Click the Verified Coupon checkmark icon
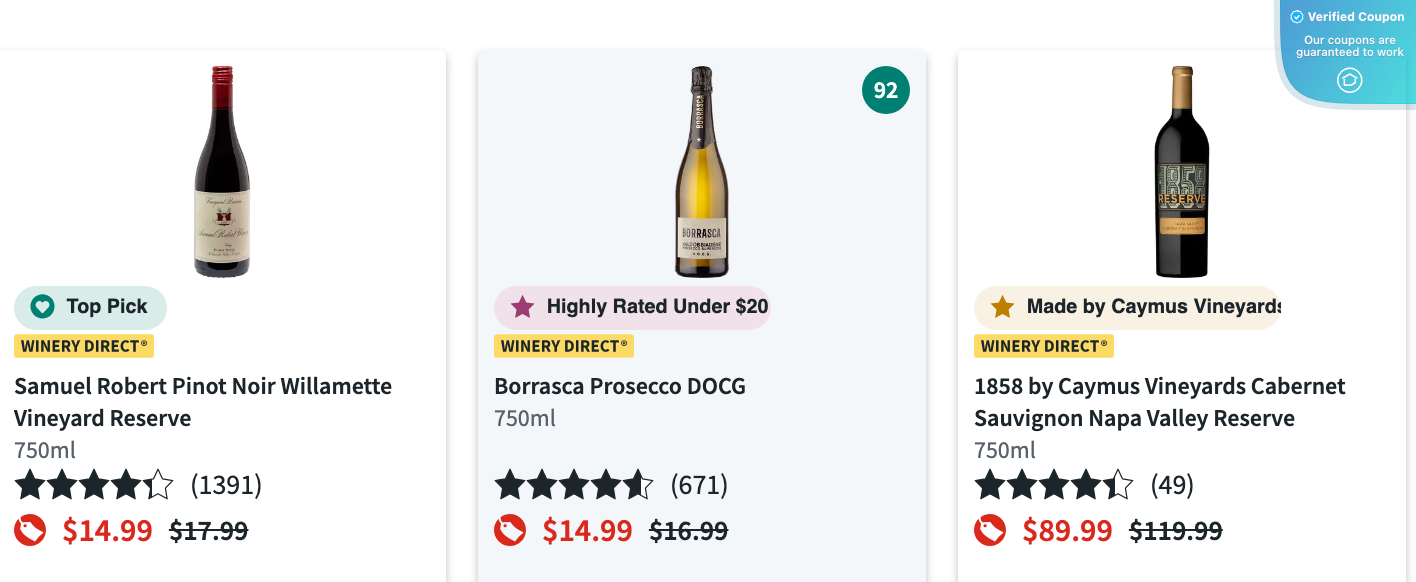 (1297, 17)
